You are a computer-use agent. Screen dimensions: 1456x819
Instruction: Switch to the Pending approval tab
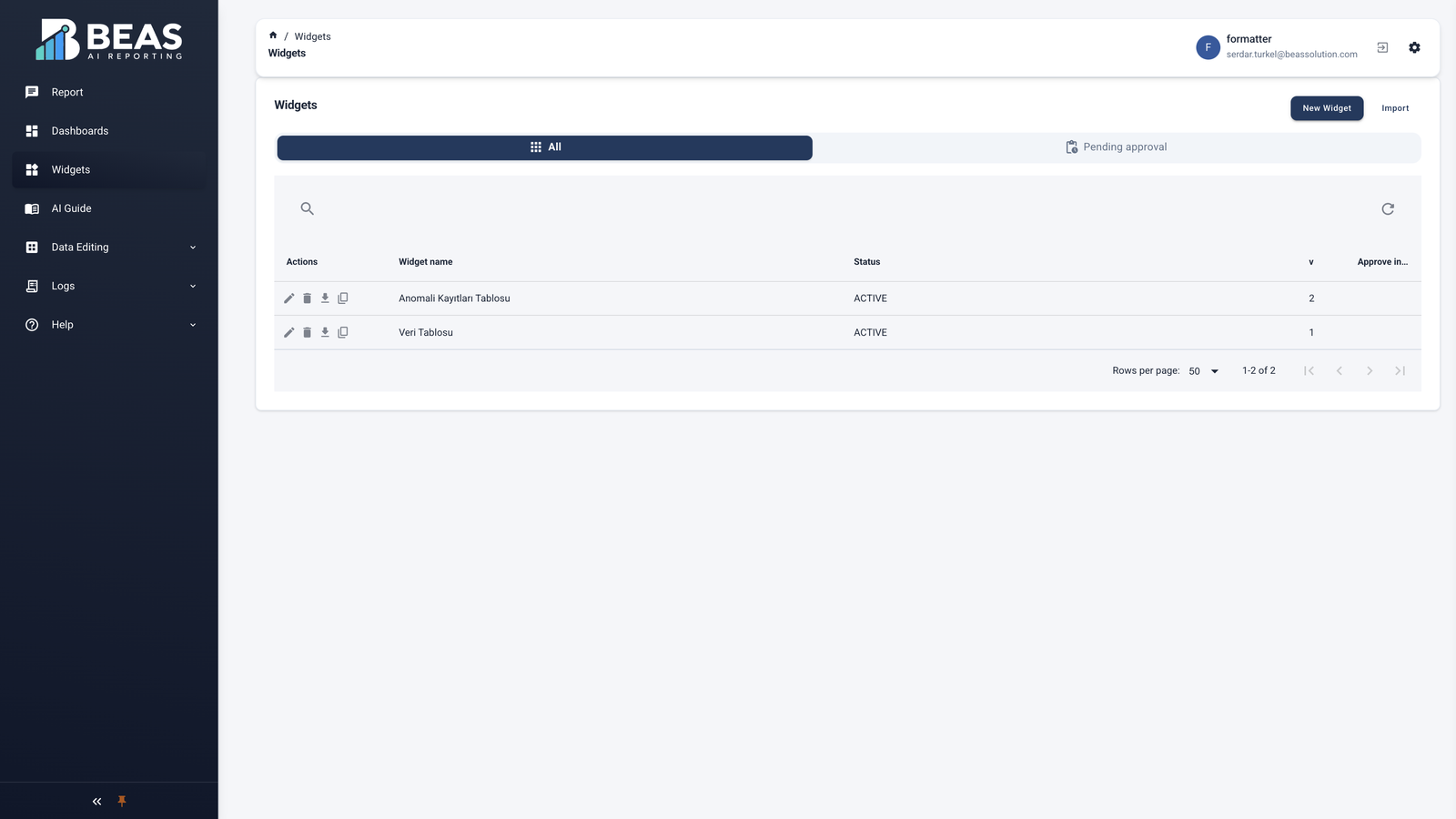[x=1116, y=147]
